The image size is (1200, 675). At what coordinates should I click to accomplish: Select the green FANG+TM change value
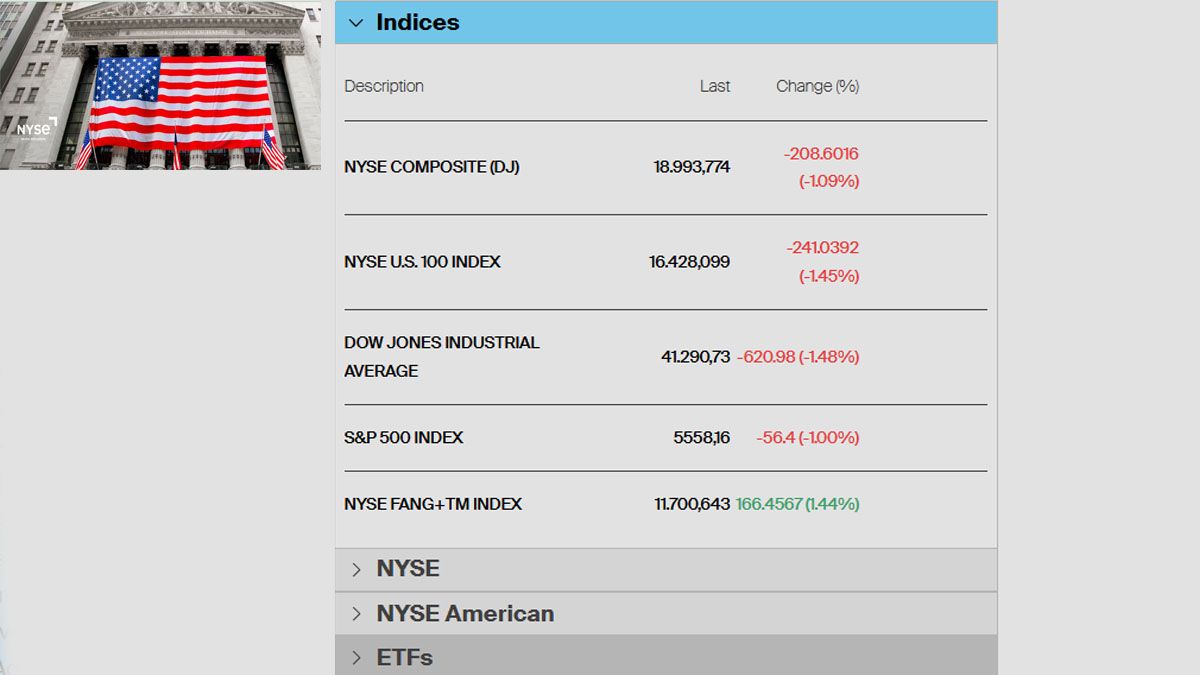coord(798,503)
